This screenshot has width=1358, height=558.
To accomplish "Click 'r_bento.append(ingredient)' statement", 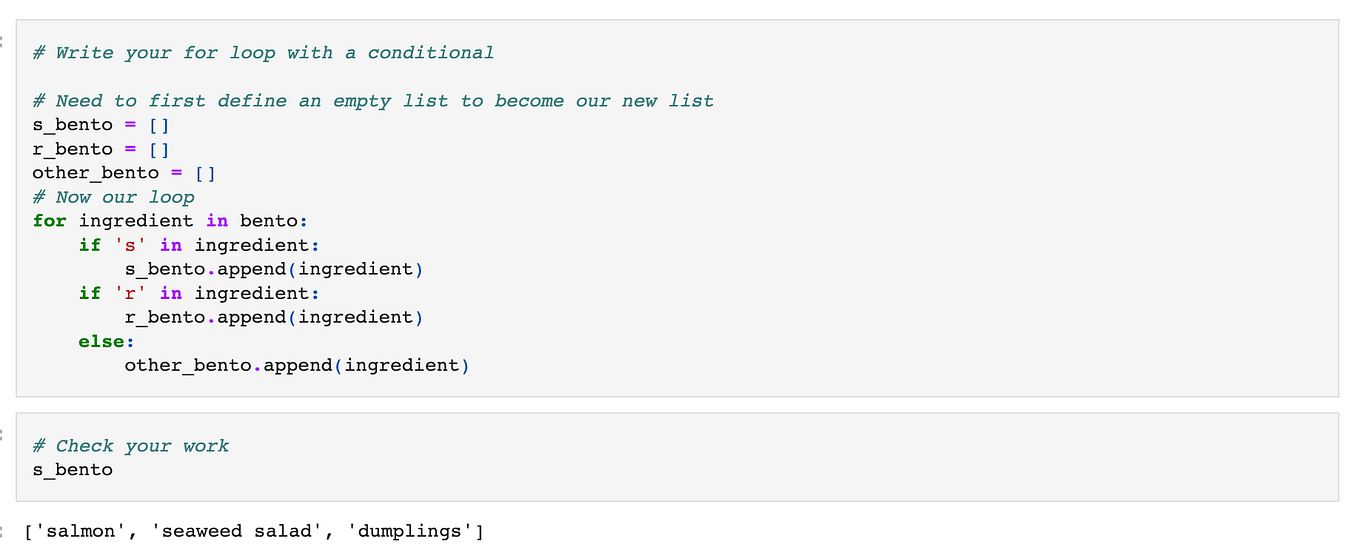I will pyautogui.click(x=274, y=317).
